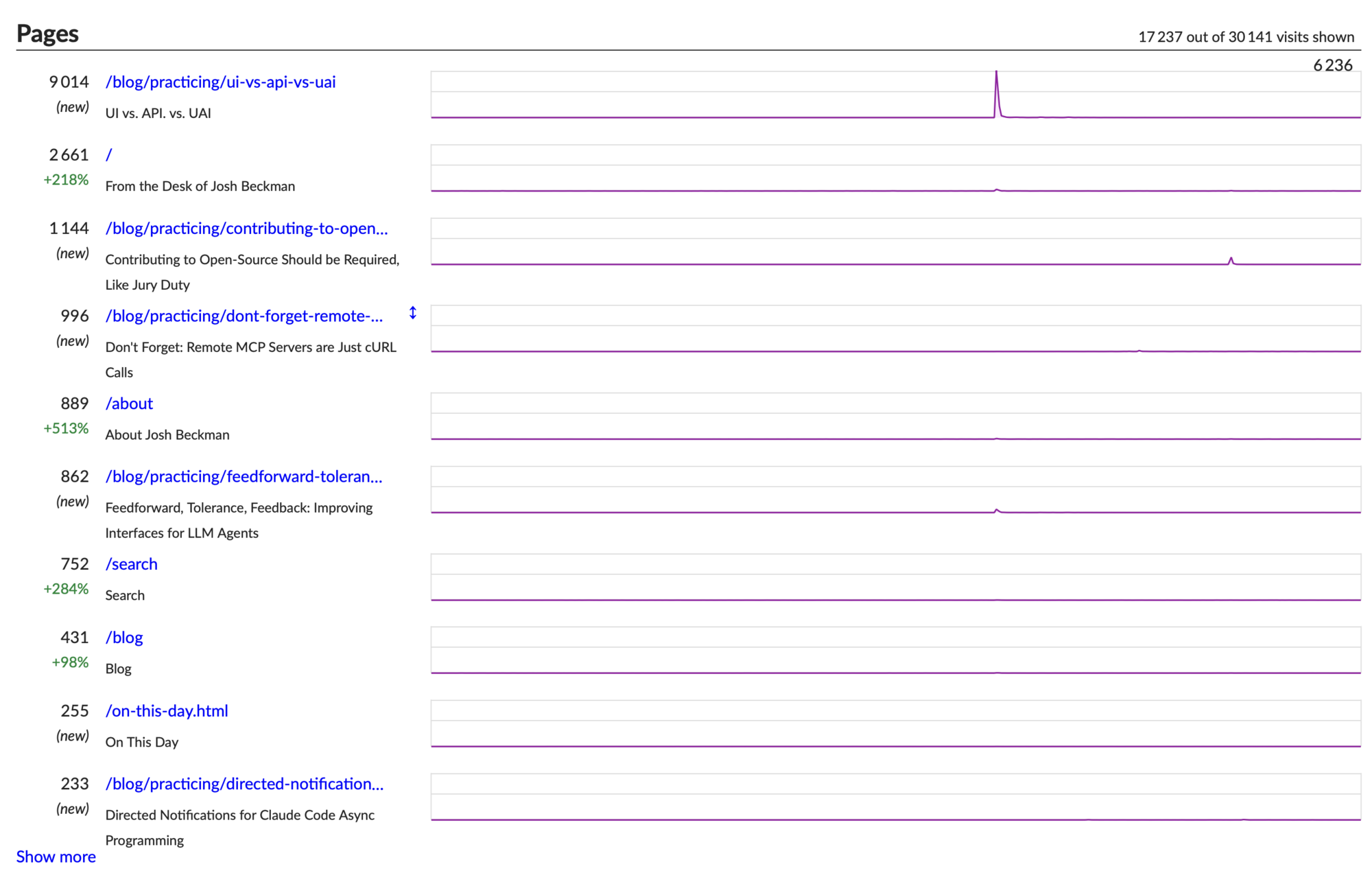Viewport: 1372px width, 873px height.
Task: Click the /about visits sparkline chart
Action: pos(895,417)
